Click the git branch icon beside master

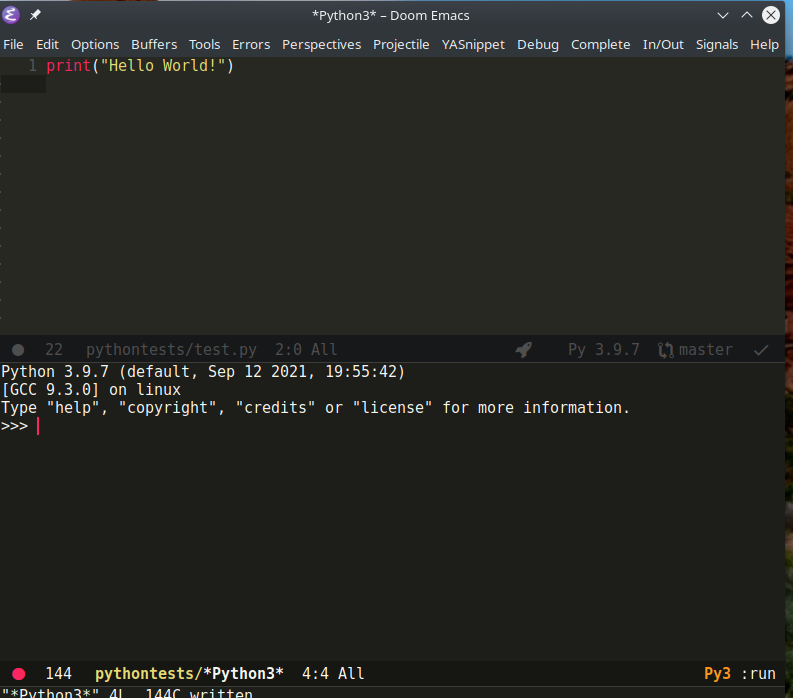click(x=666, y=350)
